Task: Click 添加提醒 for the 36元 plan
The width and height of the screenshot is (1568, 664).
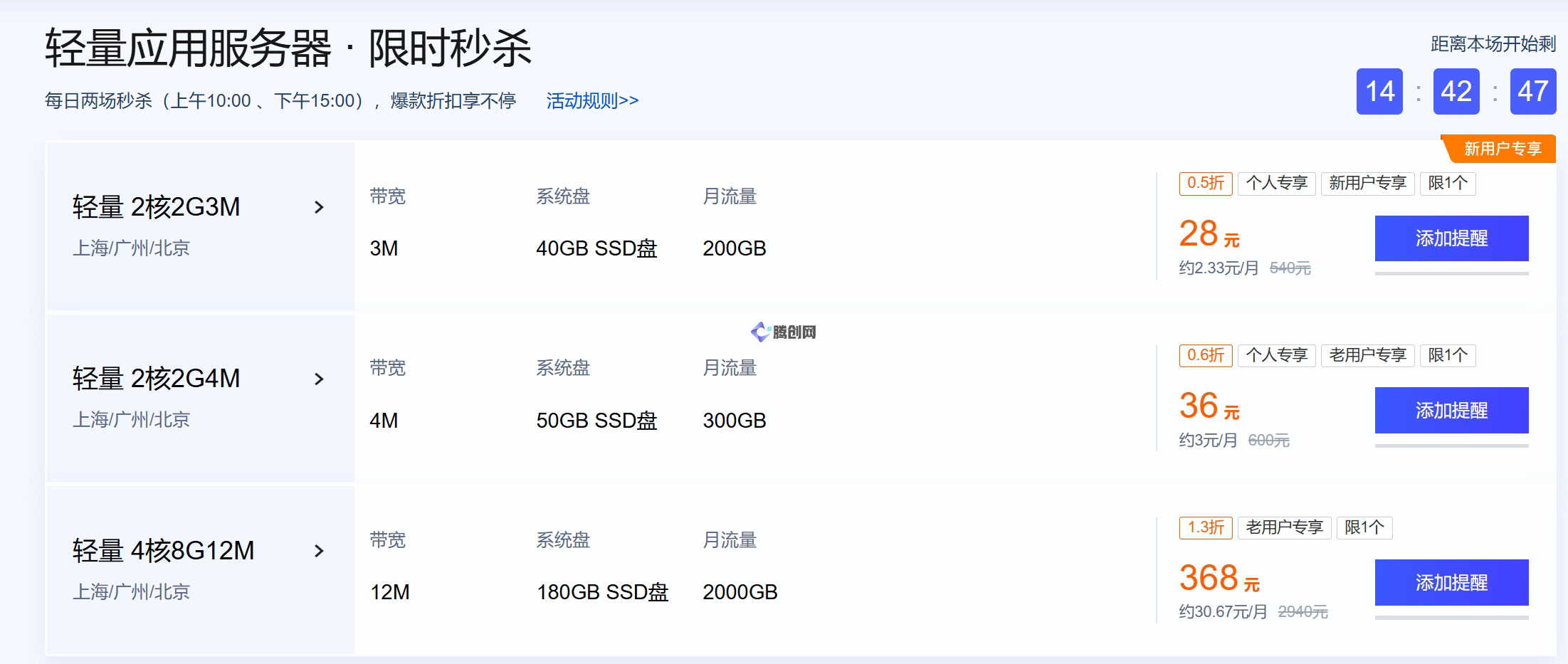Action: point(1451,411)
